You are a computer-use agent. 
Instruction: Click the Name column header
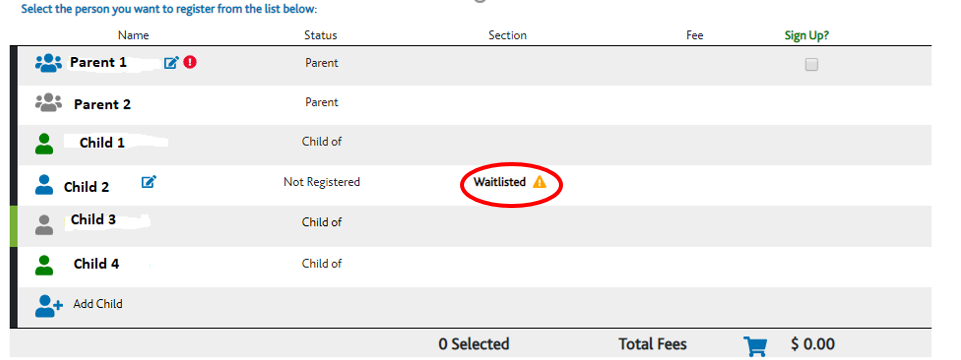click(x=134, y=36)
